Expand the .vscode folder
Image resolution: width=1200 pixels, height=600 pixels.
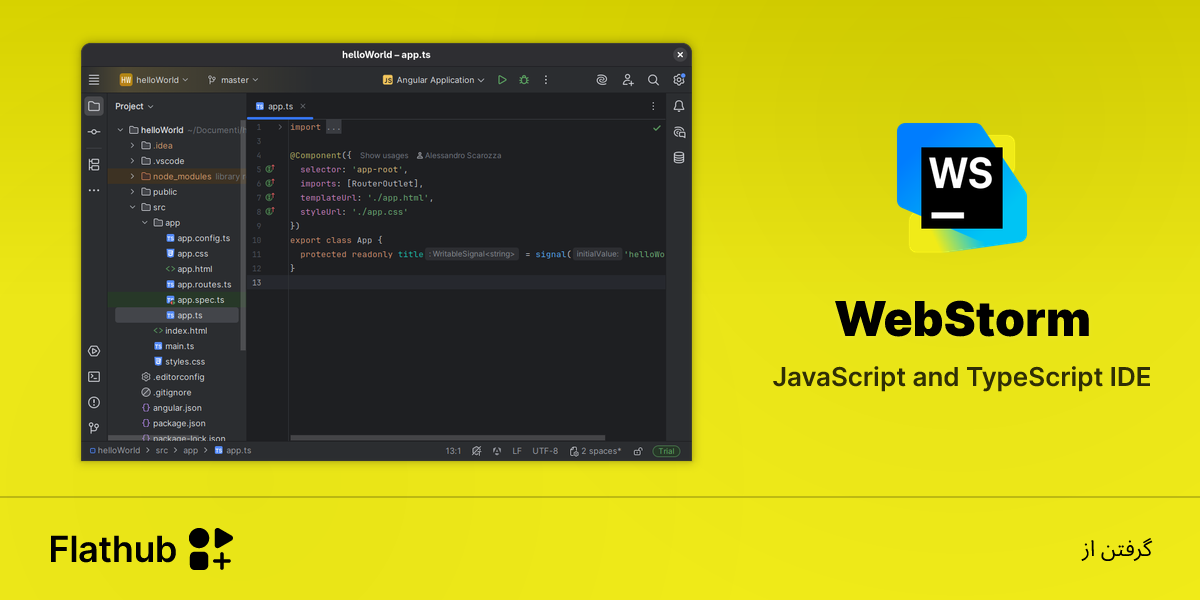pyautogui.click(x=132, y=161)
